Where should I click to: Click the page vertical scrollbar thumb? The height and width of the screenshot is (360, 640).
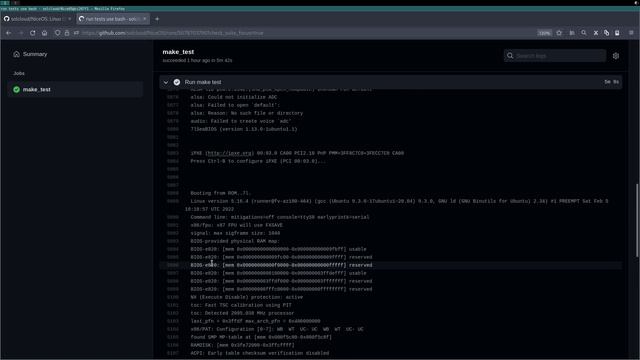637,220
